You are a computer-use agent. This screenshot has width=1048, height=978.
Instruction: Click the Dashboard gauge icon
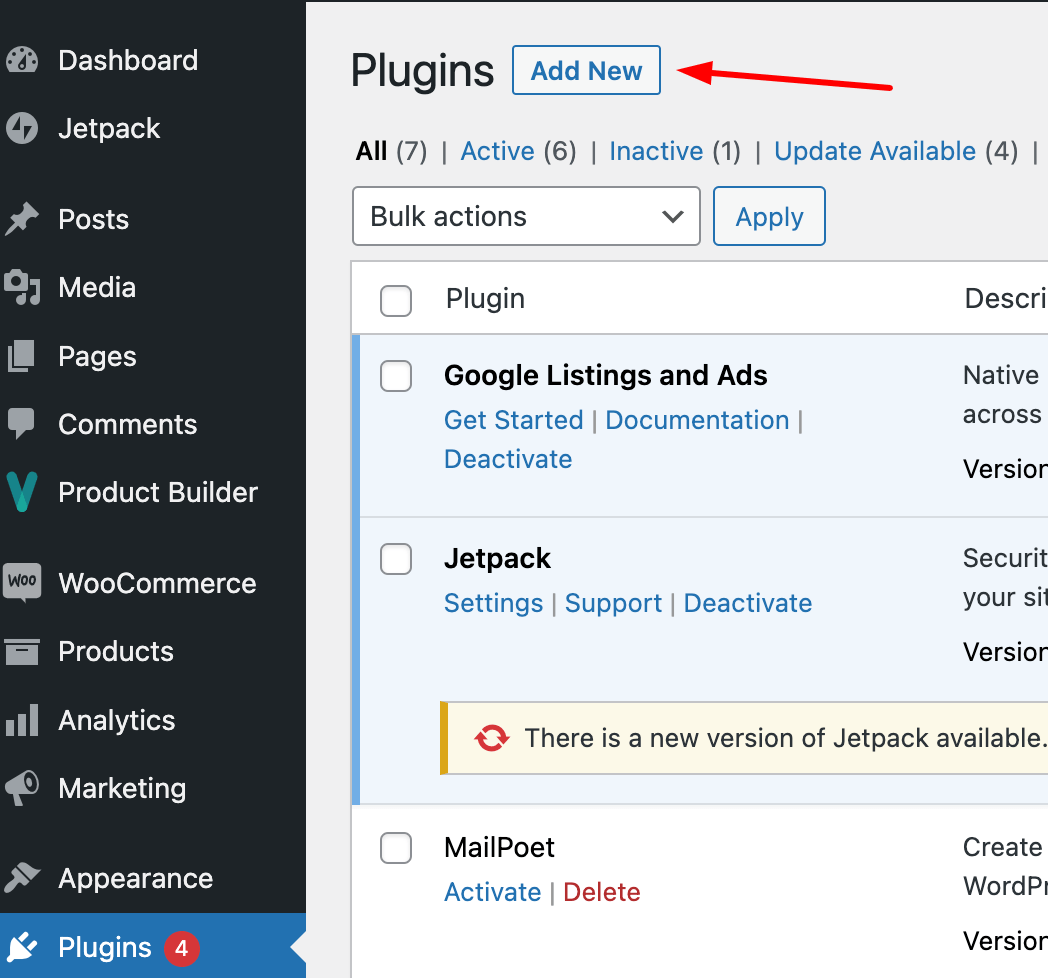coord(22,60)
